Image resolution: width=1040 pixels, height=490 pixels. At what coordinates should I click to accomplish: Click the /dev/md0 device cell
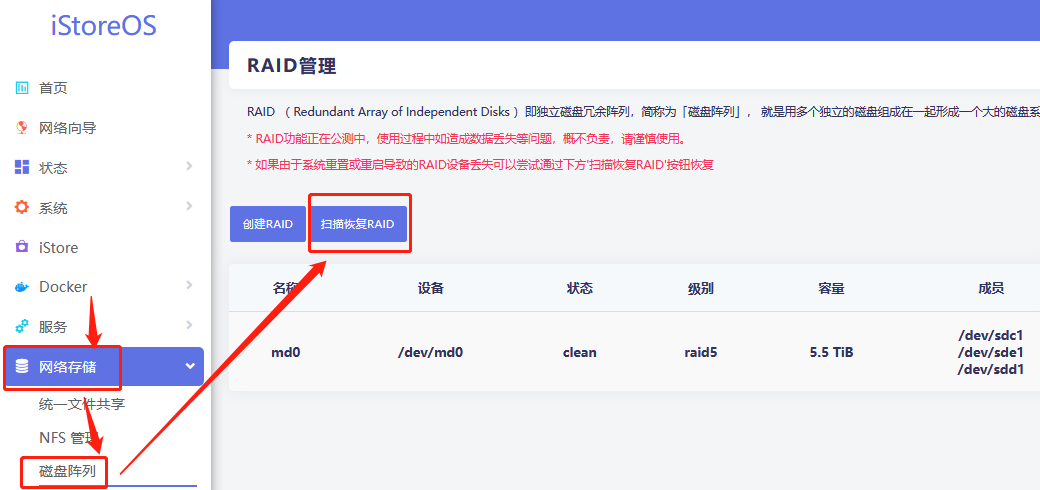(x=430, y=352)
